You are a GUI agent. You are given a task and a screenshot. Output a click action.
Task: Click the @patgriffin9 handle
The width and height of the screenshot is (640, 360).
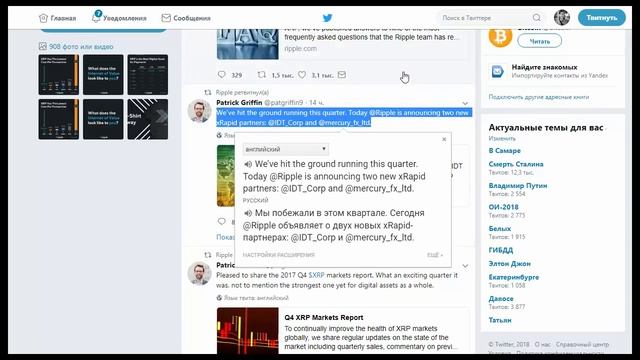[284, 102]
